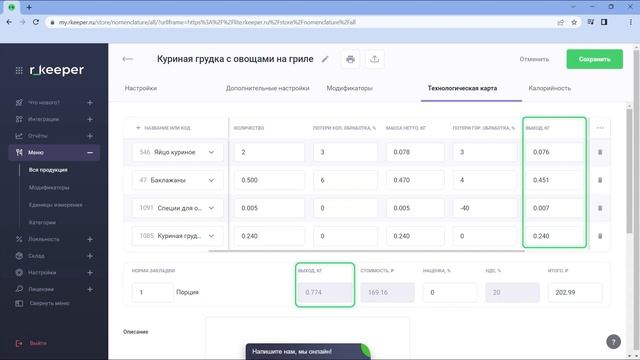Screen dimensions: 640x360
Task: Click the table horizontal scrollbar
Action: (367, 251)
